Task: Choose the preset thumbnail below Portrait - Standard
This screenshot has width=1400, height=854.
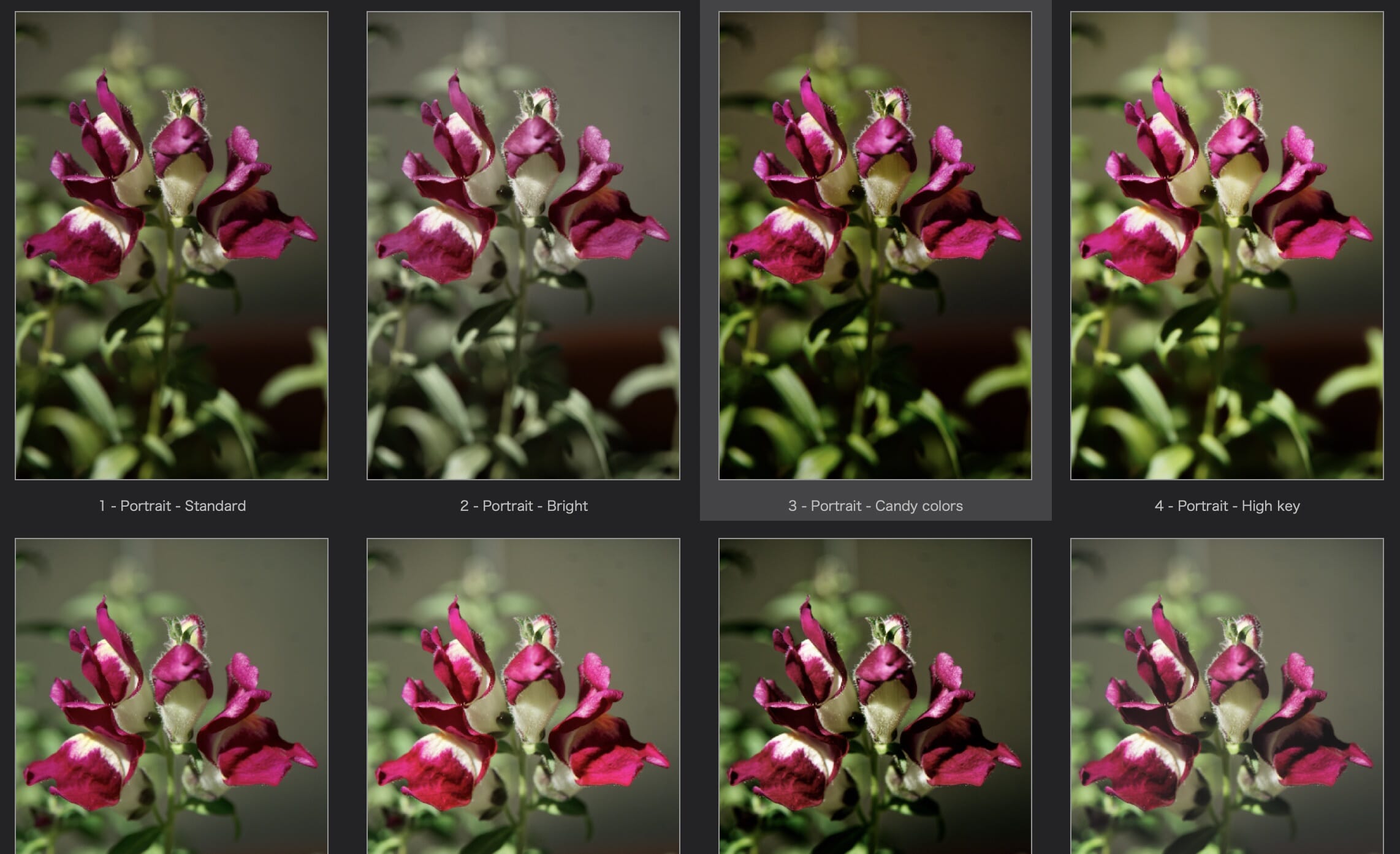Action: click(172, 696)
